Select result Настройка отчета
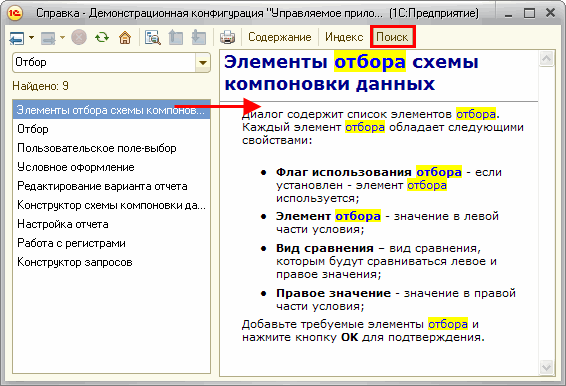Viewport: 566px width, 386px height. tap(112, 224)
